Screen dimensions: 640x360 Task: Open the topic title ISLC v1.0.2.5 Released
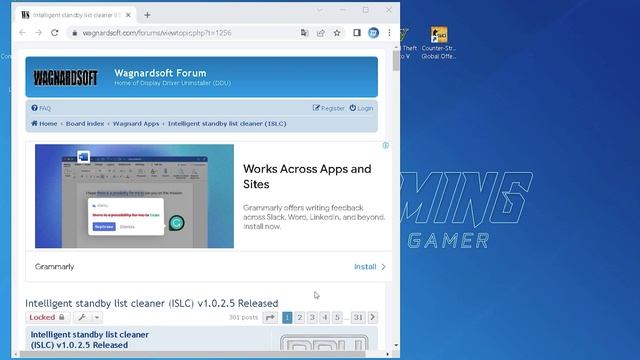pos(151,303)
